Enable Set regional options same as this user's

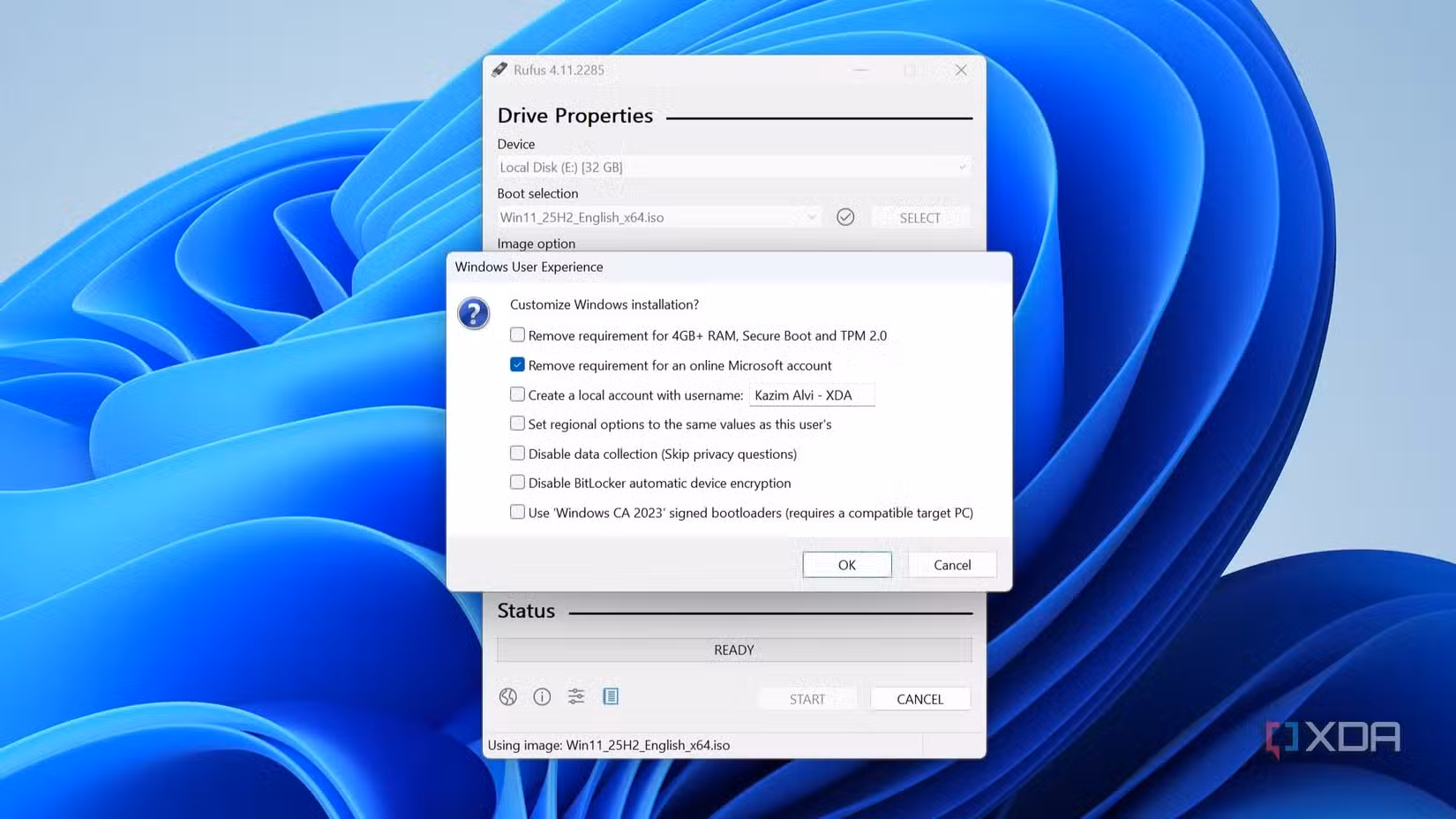(517, 424)
